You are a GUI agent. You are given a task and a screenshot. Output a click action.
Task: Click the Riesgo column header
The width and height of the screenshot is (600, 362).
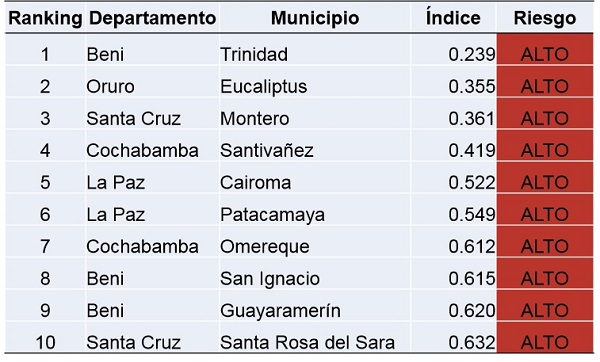point(545,18)
